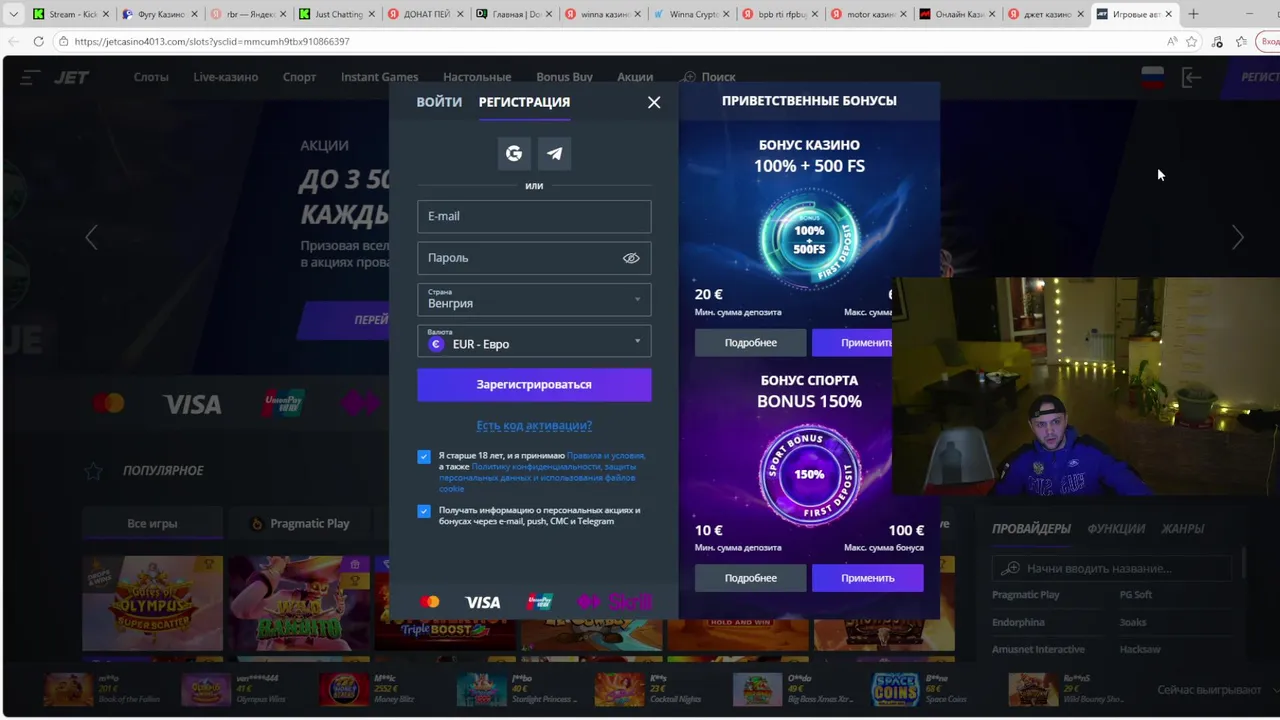Select Hacksaw provider
1280x720 pixels.
coord(1140,649)
